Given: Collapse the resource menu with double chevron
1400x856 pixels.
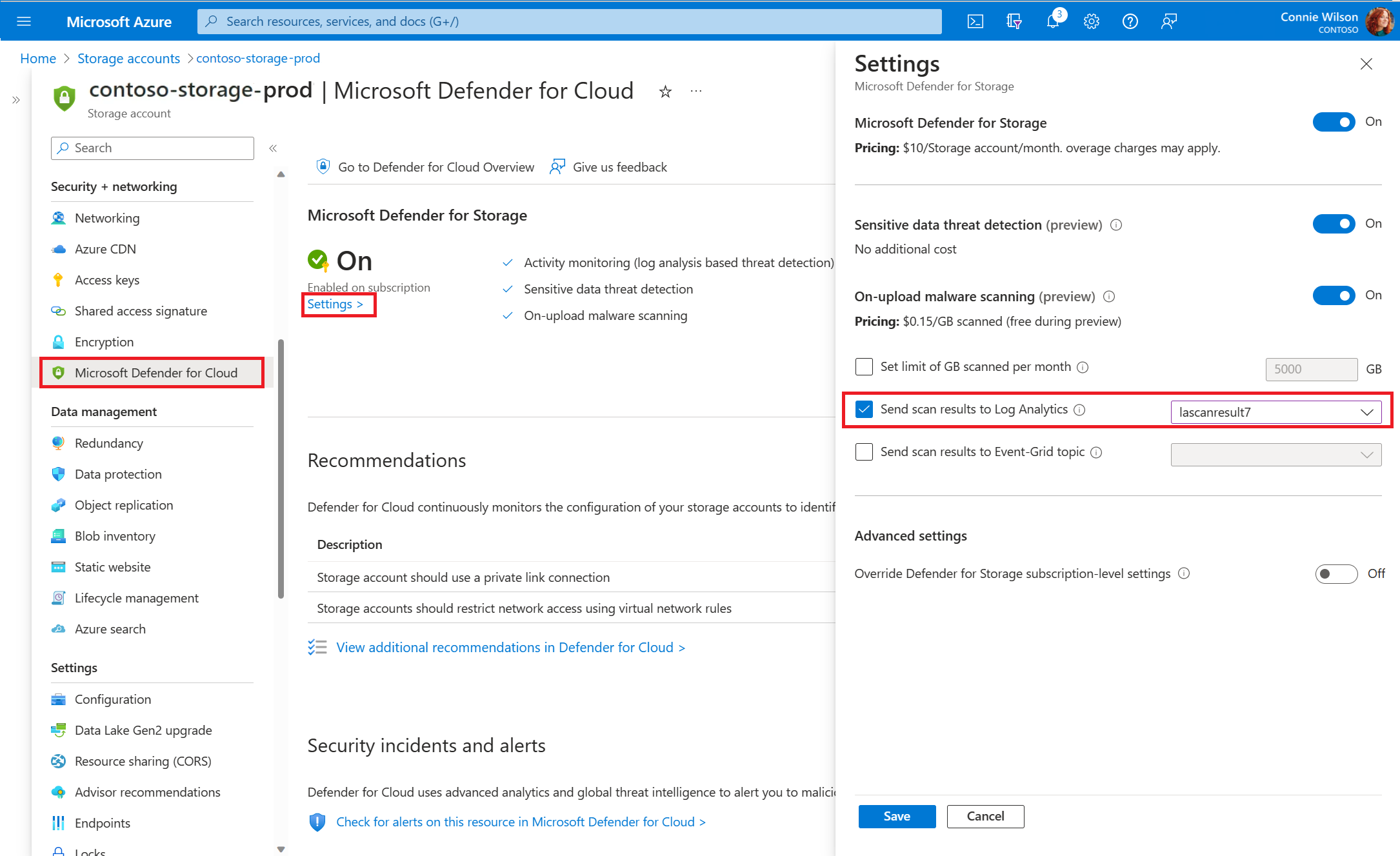Looking at the screenshot, I should pos(273,148).
